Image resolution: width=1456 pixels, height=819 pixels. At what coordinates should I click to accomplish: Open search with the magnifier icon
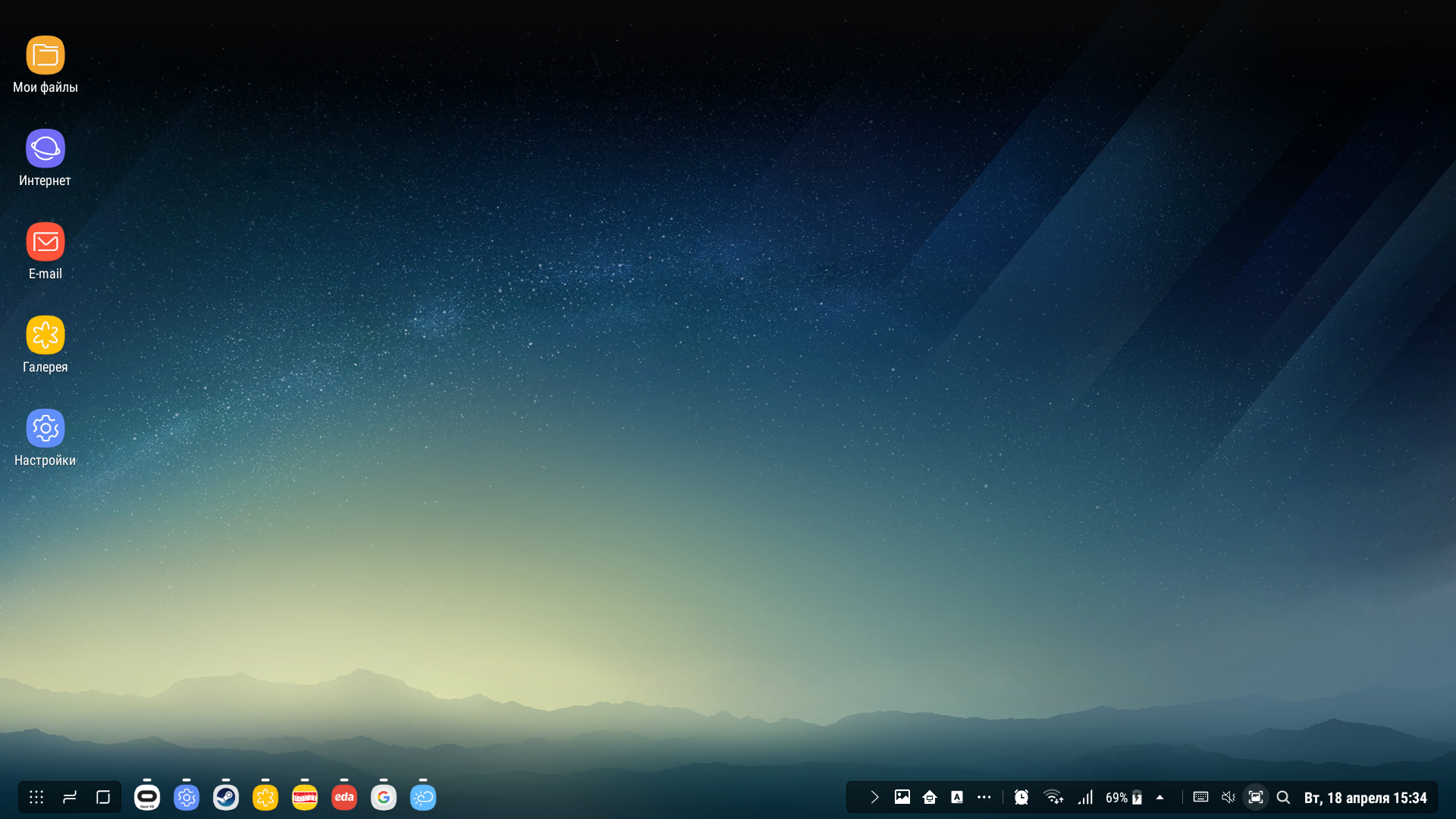(x=1283, y=797)
